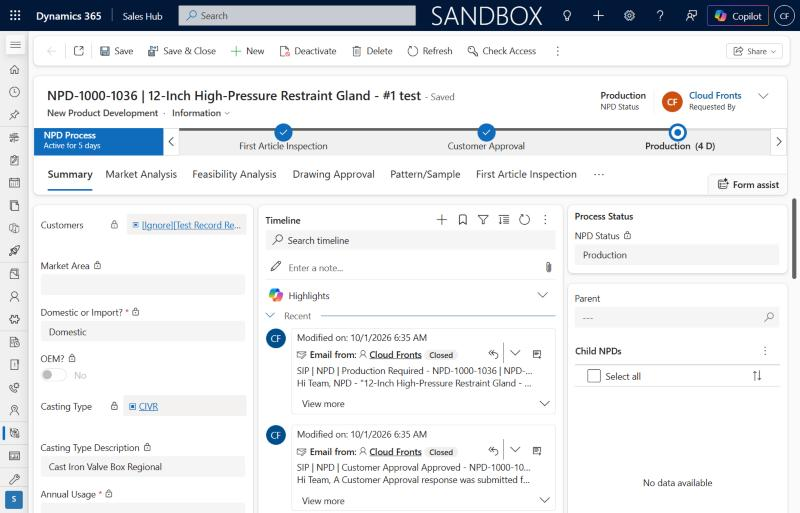Expand the Information form selector
Screen dimensions: 800x513
[201, 113]
